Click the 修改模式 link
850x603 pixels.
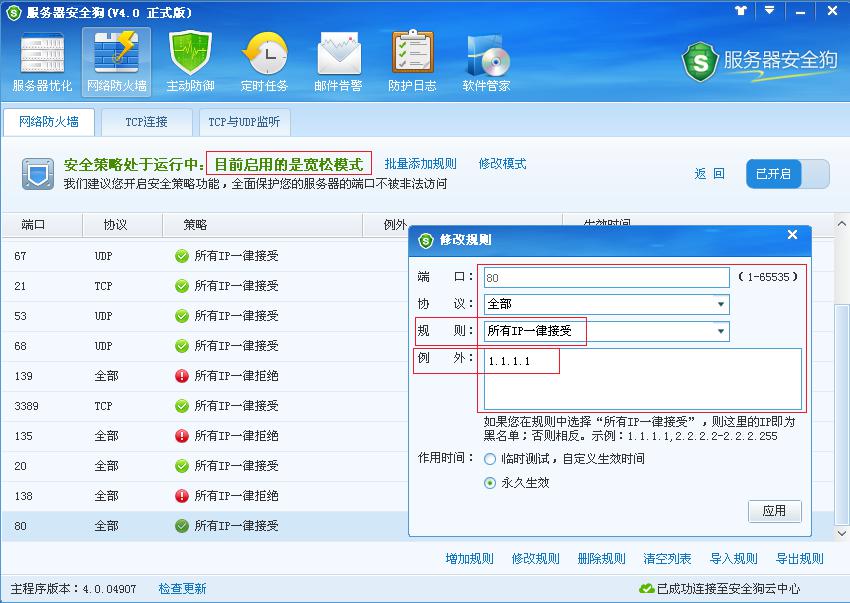tap(503, 164)
